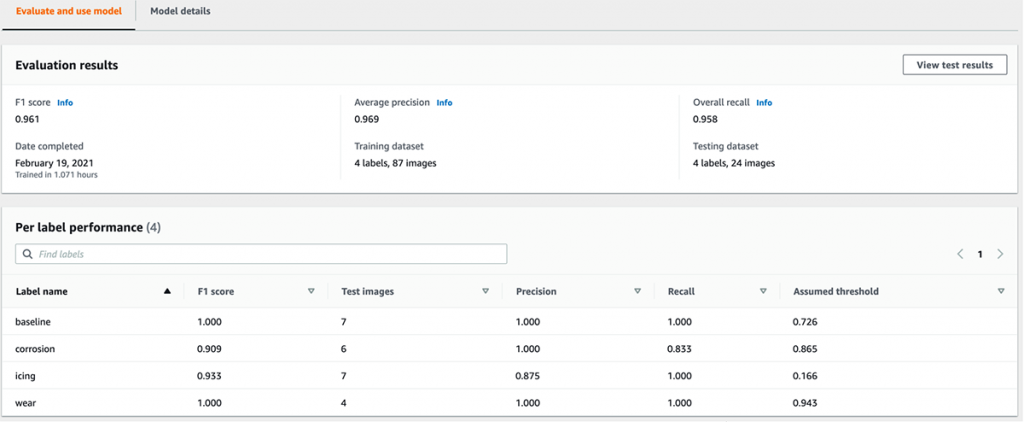1024x422 pixels.
Task: Select the icing label row
Action: pos(26,375)
